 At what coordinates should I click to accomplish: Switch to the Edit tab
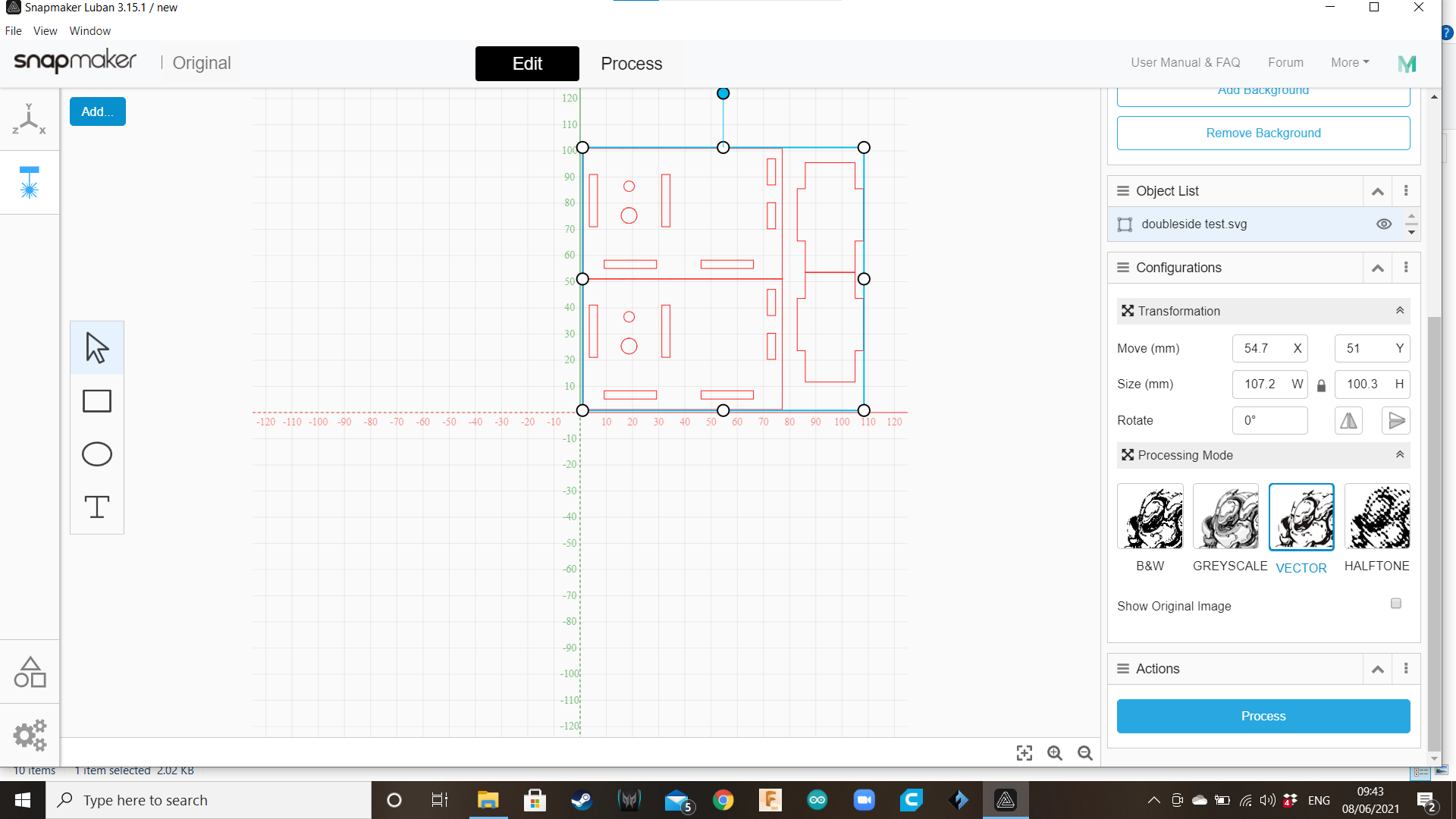click(x=527, y=63)
